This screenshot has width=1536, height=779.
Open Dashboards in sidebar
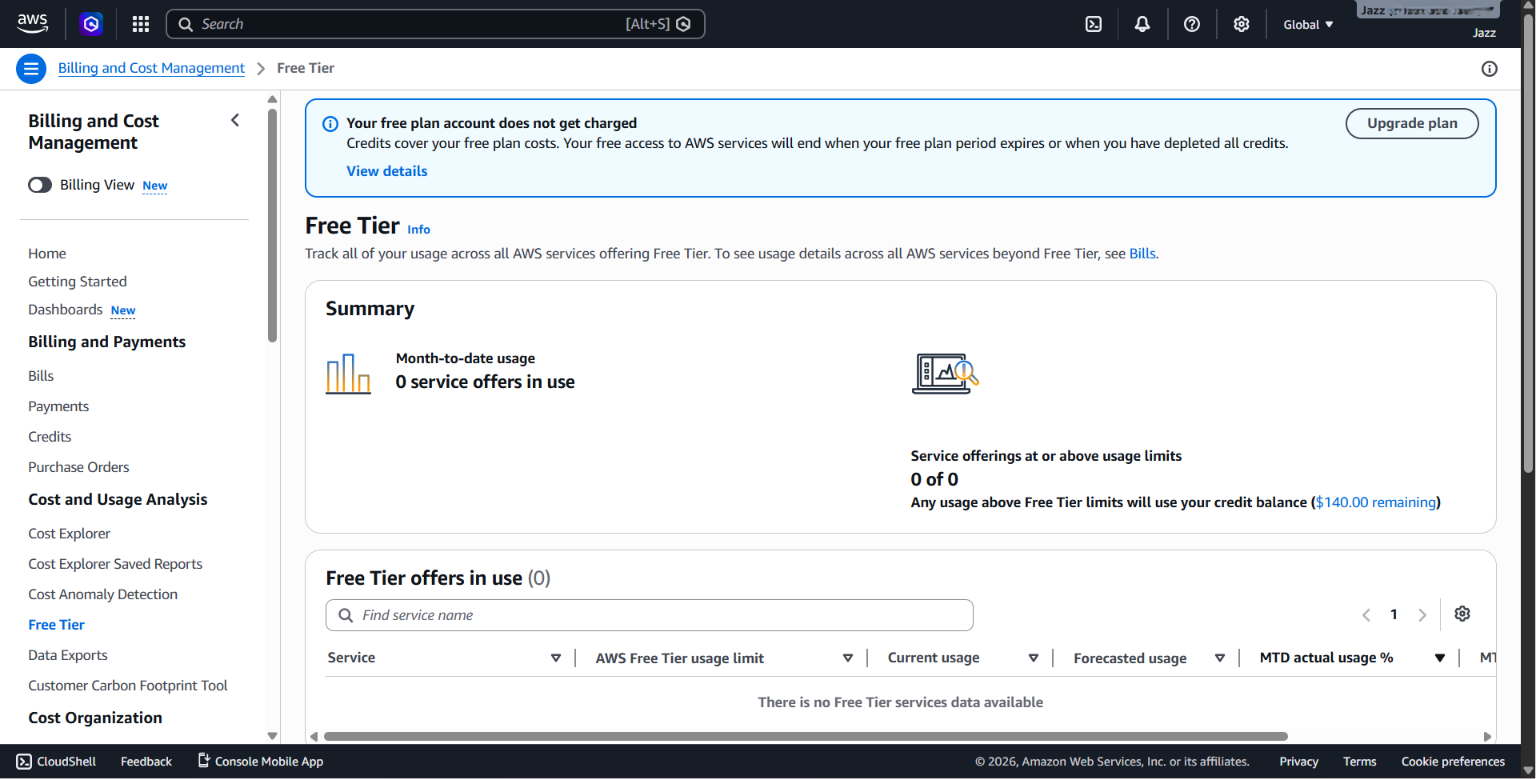[x=65, y=309]
